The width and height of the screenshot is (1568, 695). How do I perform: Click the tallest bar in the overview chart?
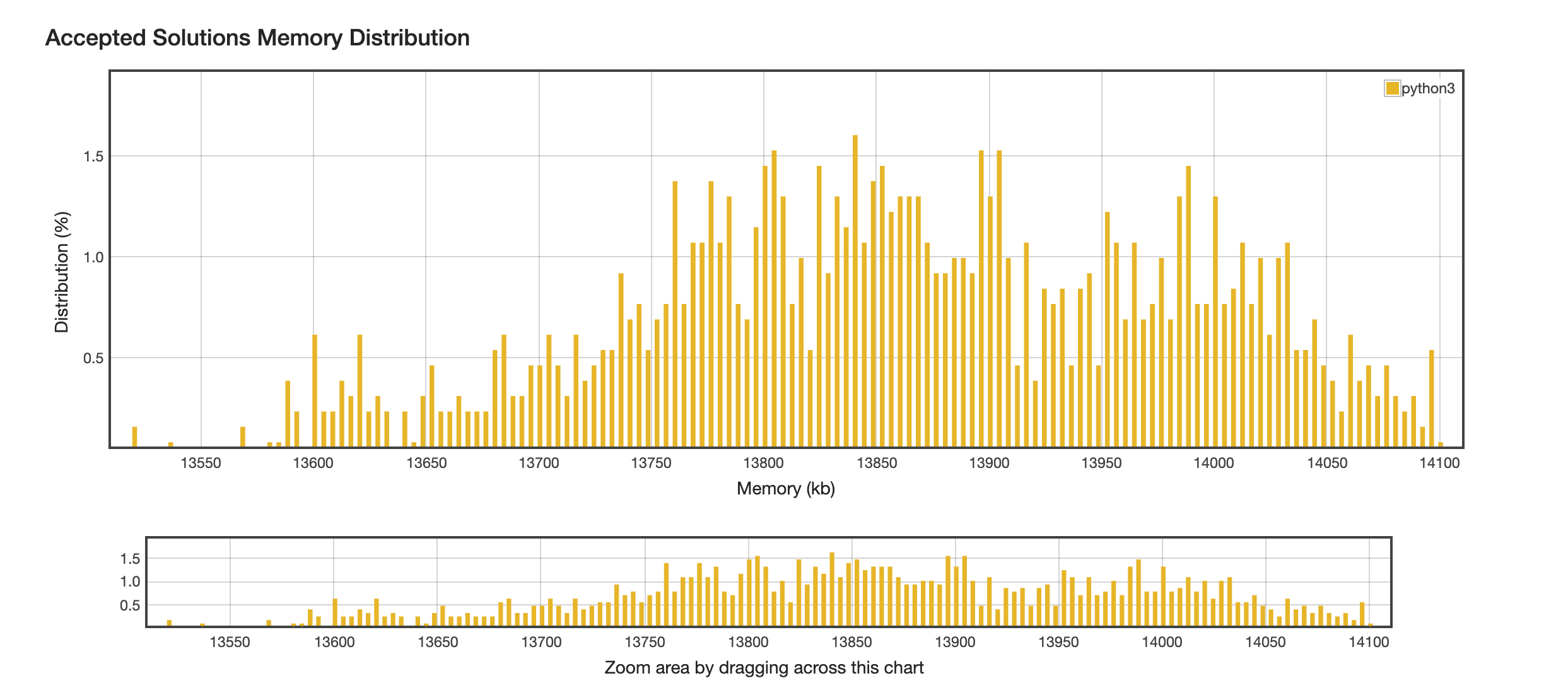coord(832,590)
